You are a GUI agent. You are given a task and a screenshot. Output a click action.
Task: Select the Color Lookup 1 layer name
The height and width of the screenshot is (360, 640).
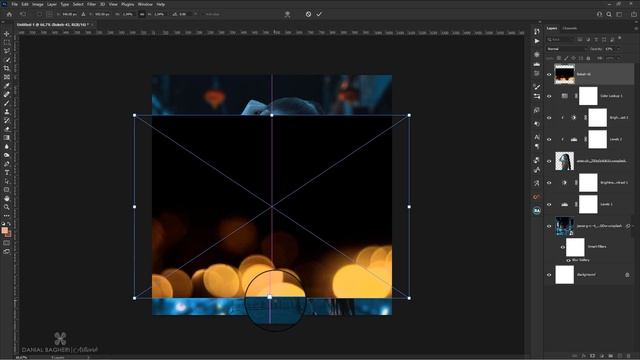click(611, 96)
